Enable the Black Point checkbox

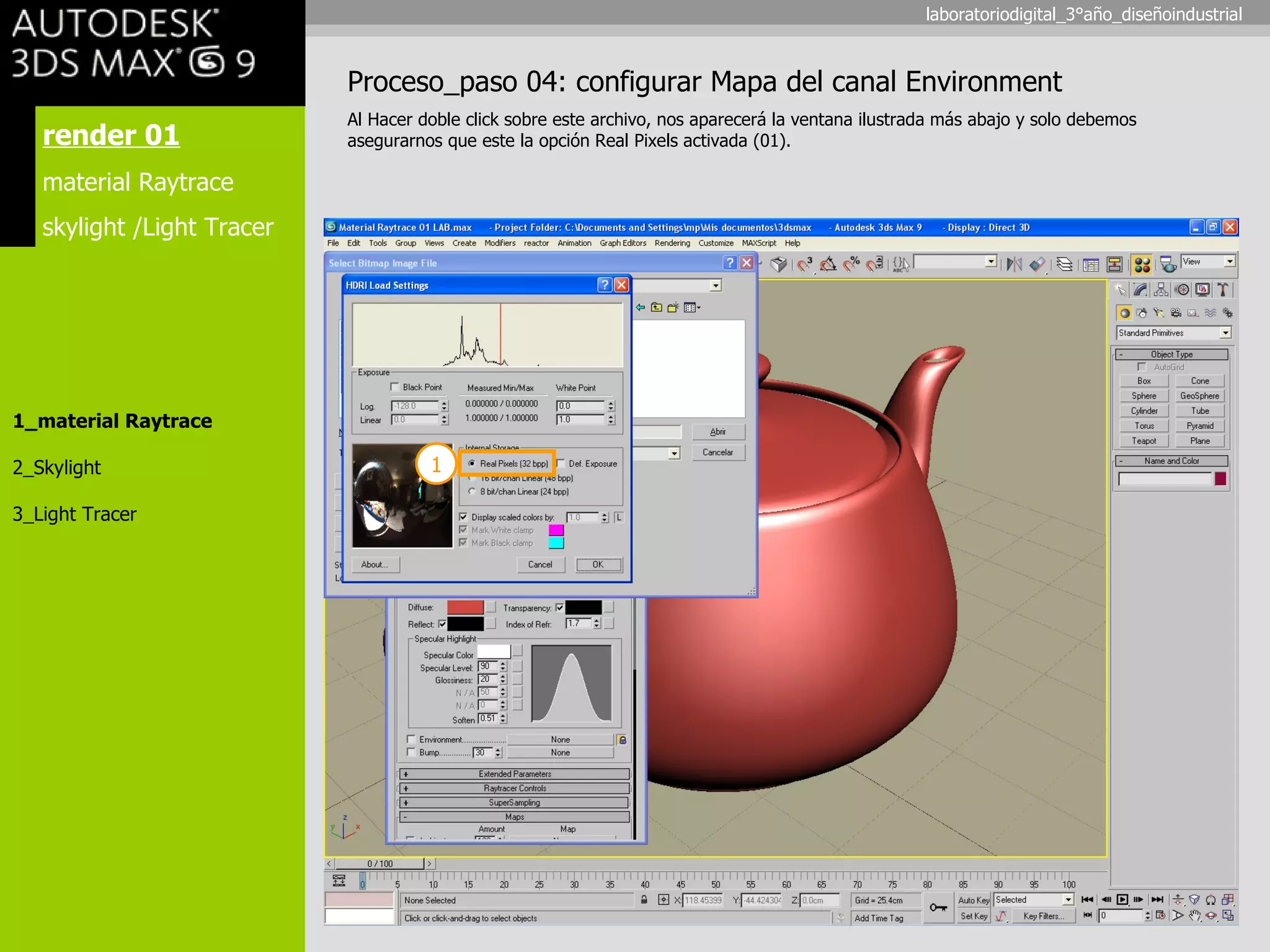point(394,387)
